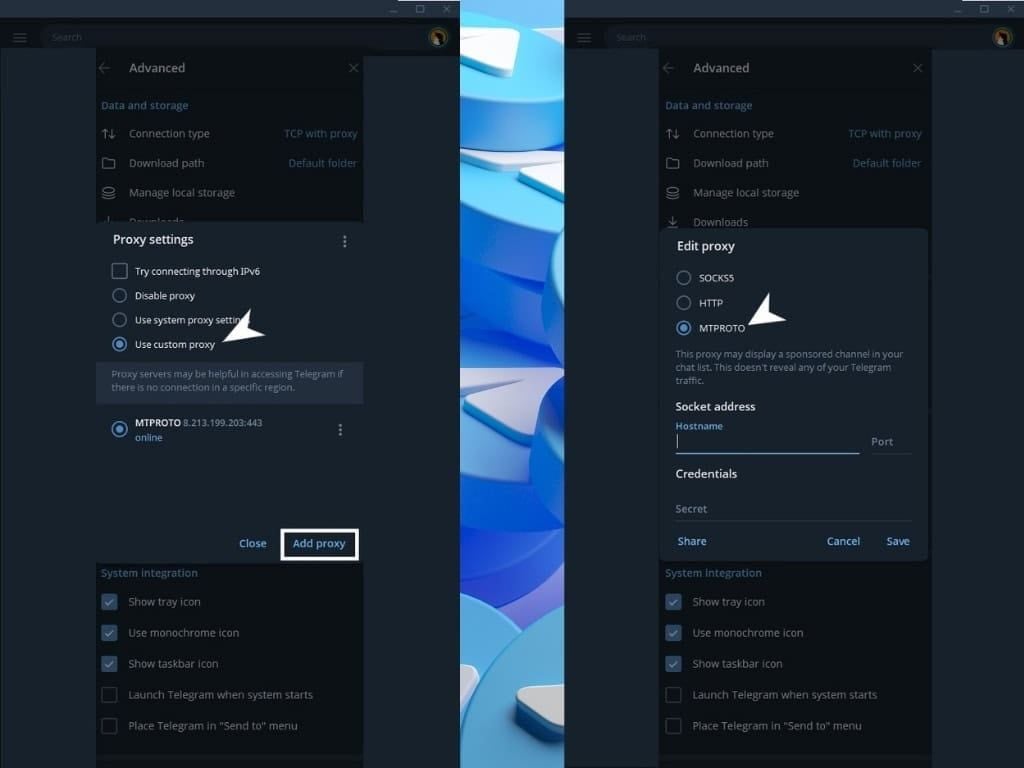Close the left Advanced settings panel
1024x768 pixels.
click(x=353, y=68)
